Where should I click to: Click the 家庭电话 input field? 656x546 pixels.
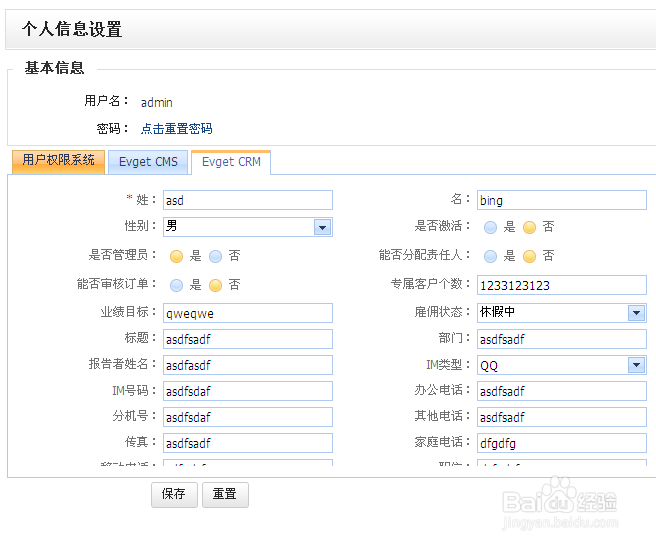click(x=561, y=443)
